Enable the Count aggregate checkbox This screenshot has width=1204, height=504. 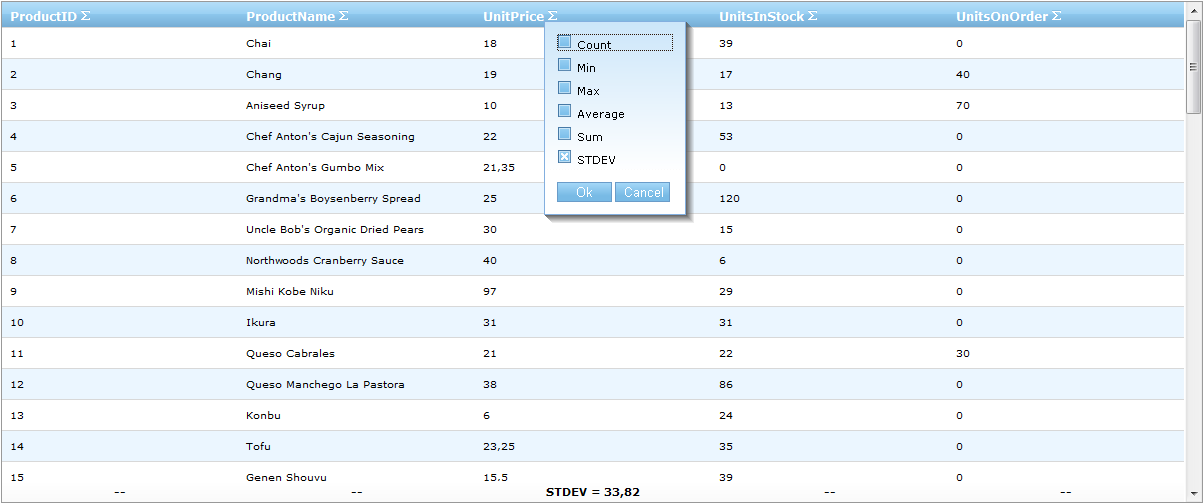564,43
